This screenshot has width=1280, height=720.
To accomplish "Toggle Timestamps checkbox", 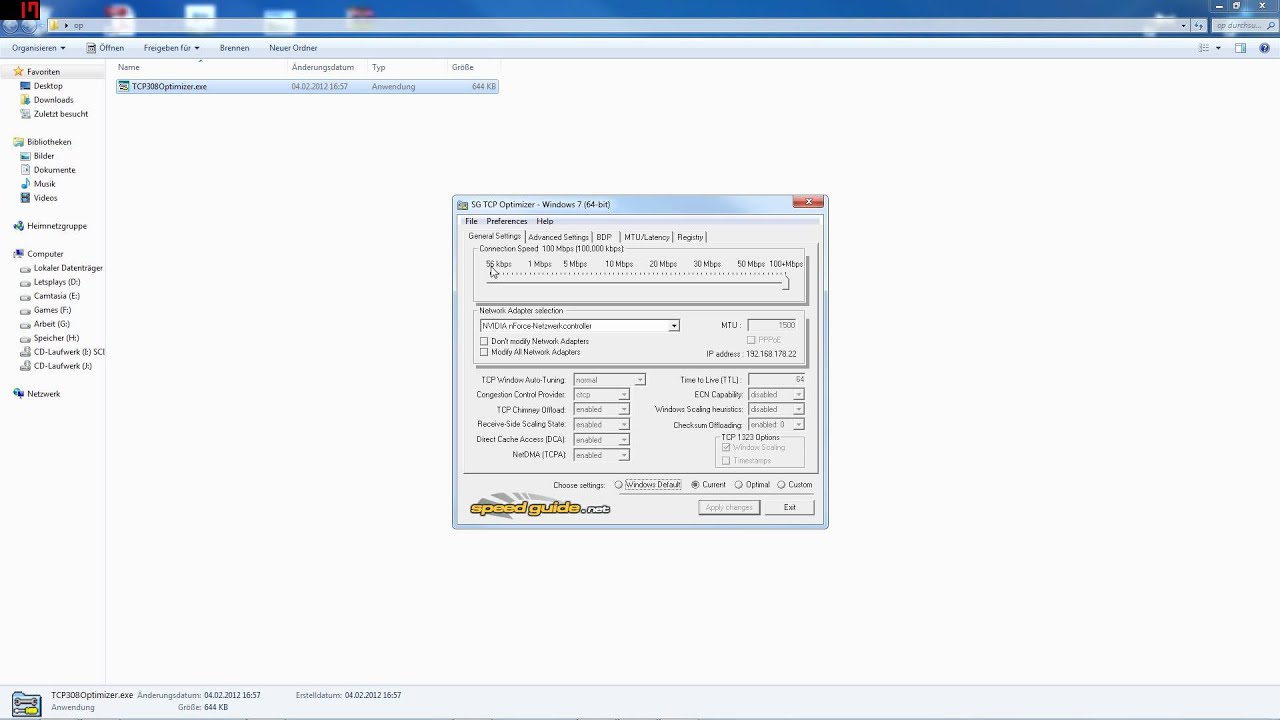I will click(726, 460).
